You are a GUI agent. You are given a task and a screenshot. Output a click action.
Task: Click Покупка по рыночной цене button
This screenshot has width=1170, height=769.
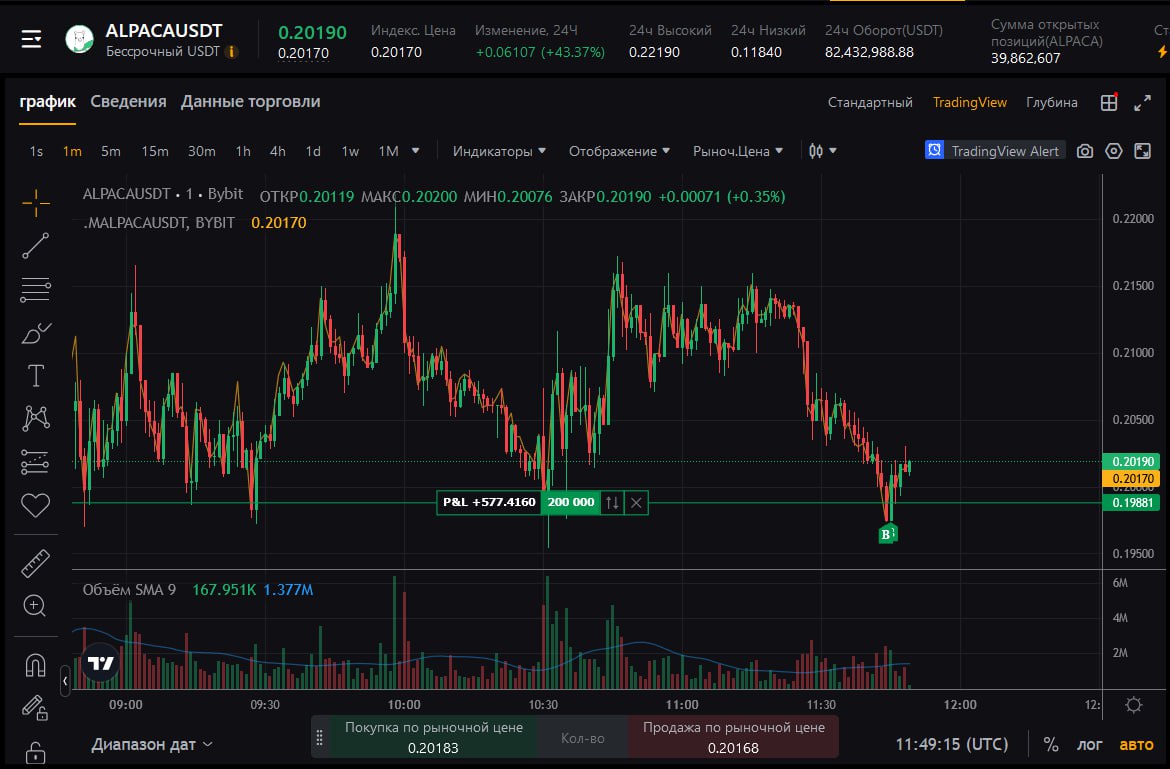(434, 737)
